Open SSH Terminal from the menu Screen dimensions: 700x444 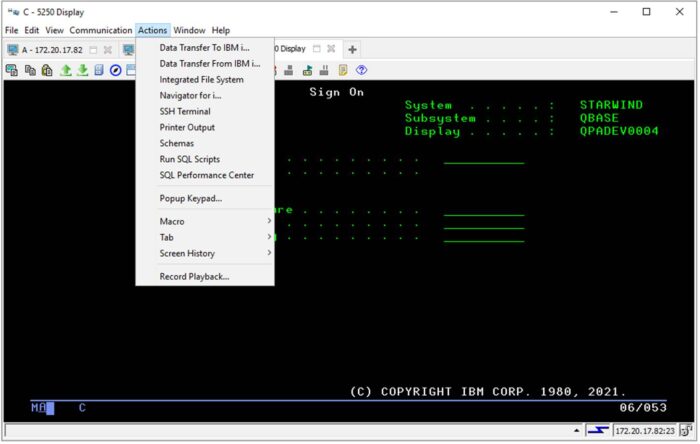185,111
